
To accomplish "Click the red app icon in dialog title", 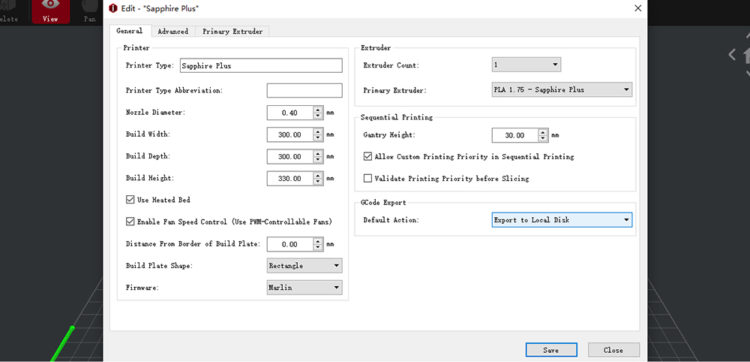I will (113, 8).
